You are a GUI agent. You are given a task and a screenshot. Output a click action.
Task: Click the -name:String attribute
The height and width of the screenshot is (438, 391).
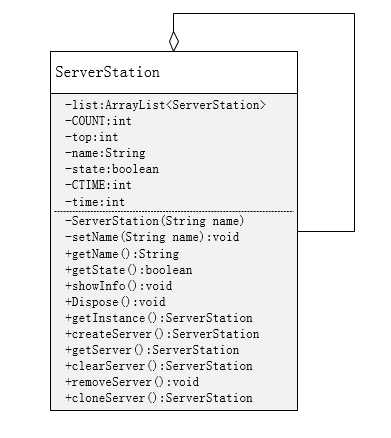(x=105, y=153)
